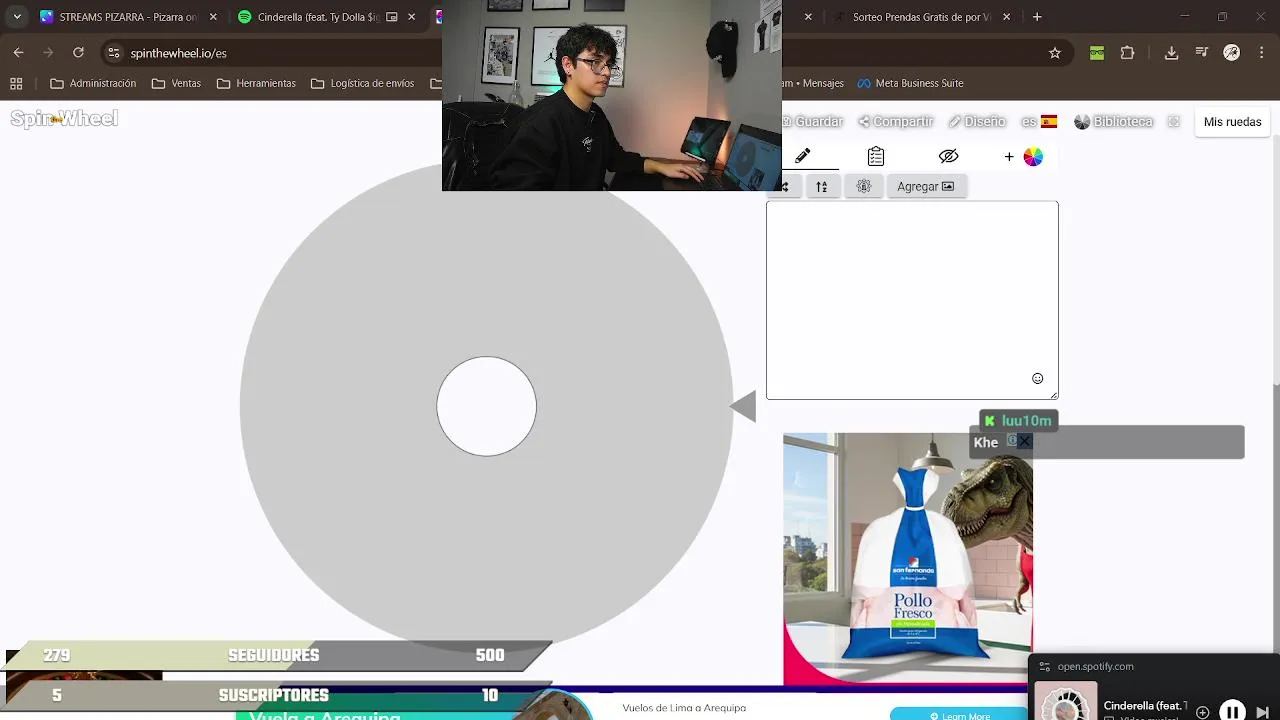This screenshot has height=720, width=1280.
Task: Open the Chrome profile avatar
Action: [1232, 53]
